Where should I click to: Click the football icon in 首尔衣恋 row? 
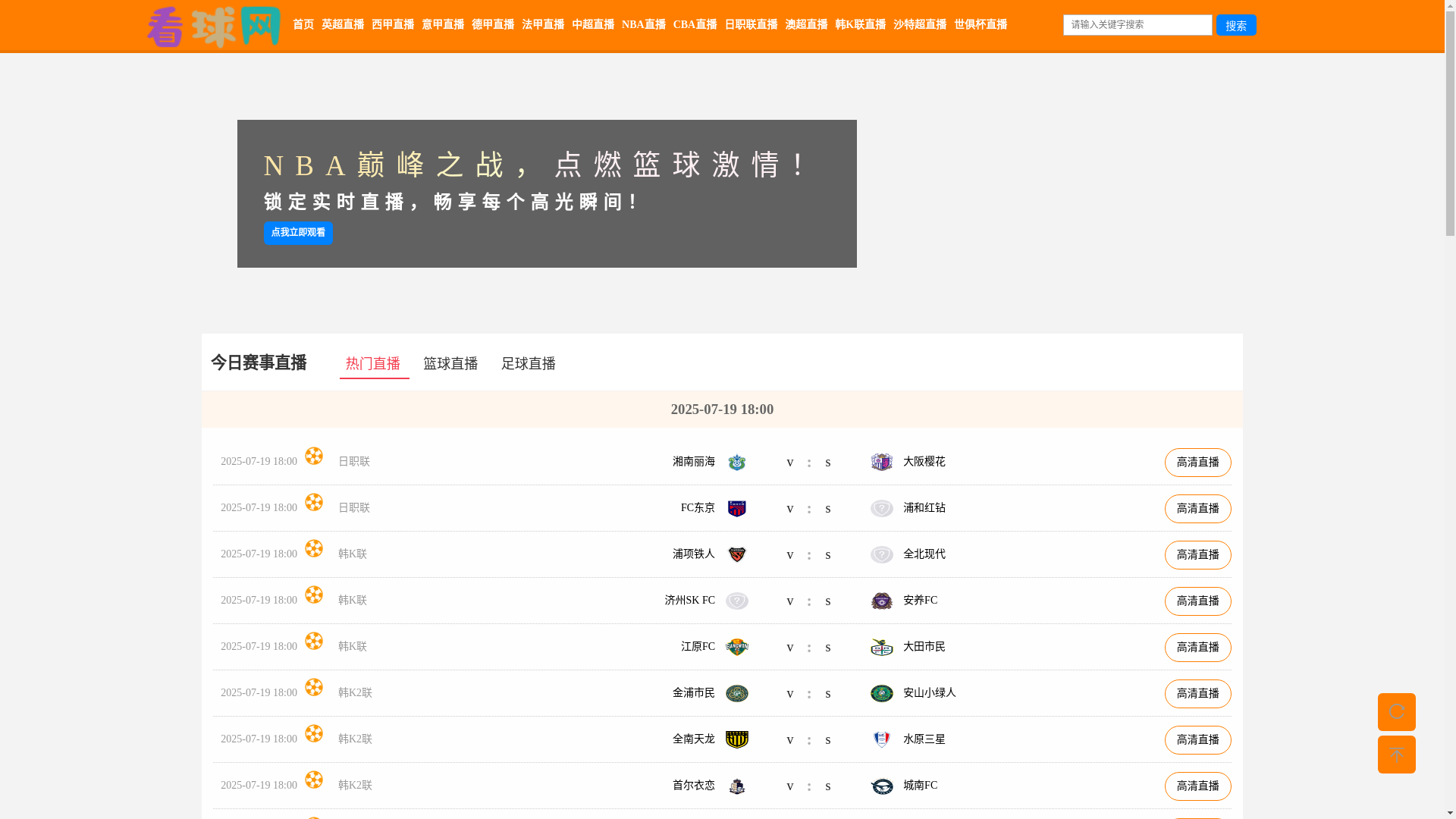pos(314,780)
